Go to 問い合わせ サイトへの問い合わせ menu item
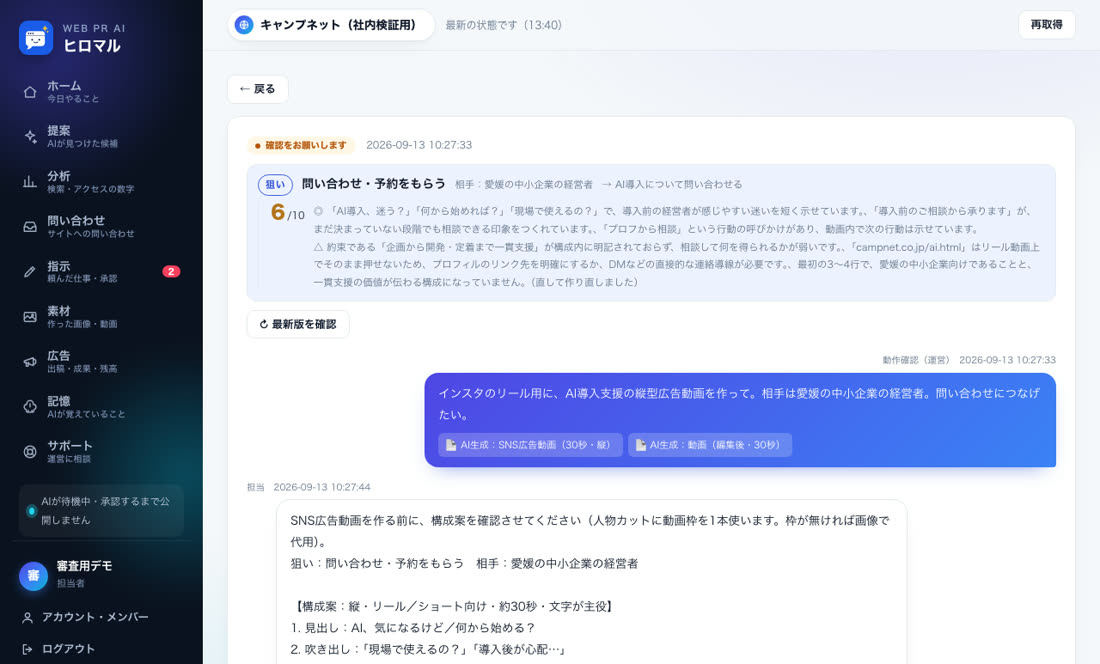1100x664 pixels. pos(101,226)
